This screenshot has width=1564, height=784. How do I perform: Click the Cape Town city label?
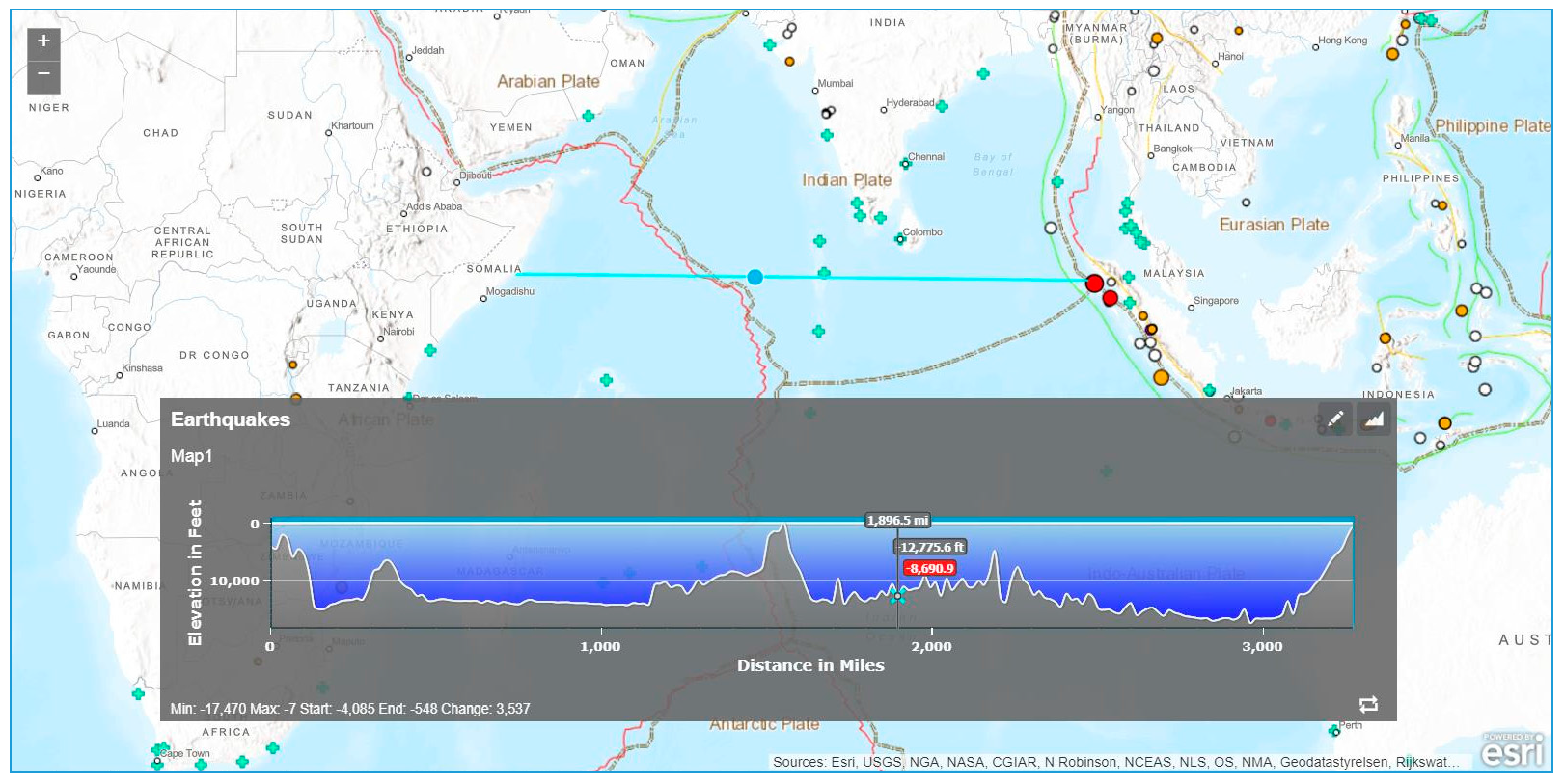185,754
